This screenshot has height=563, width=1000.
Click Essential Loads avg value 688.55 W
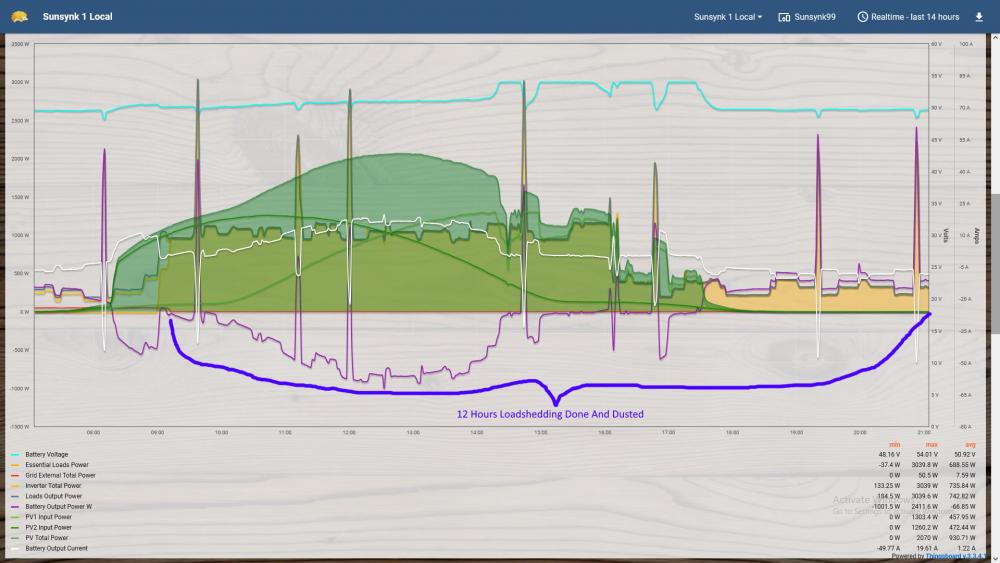[962, 465]
